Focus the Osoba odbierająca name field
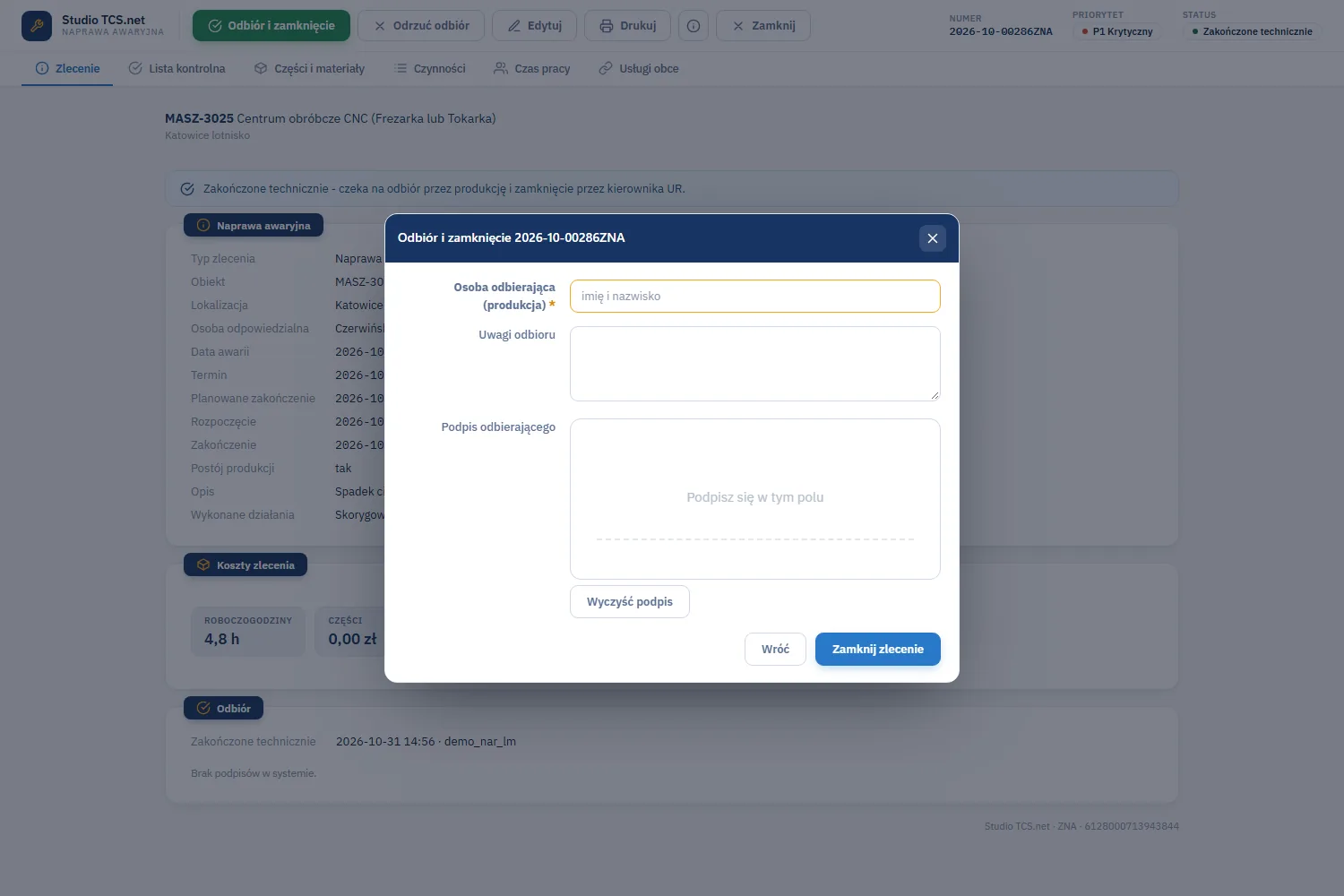 (x=755, y=297)
